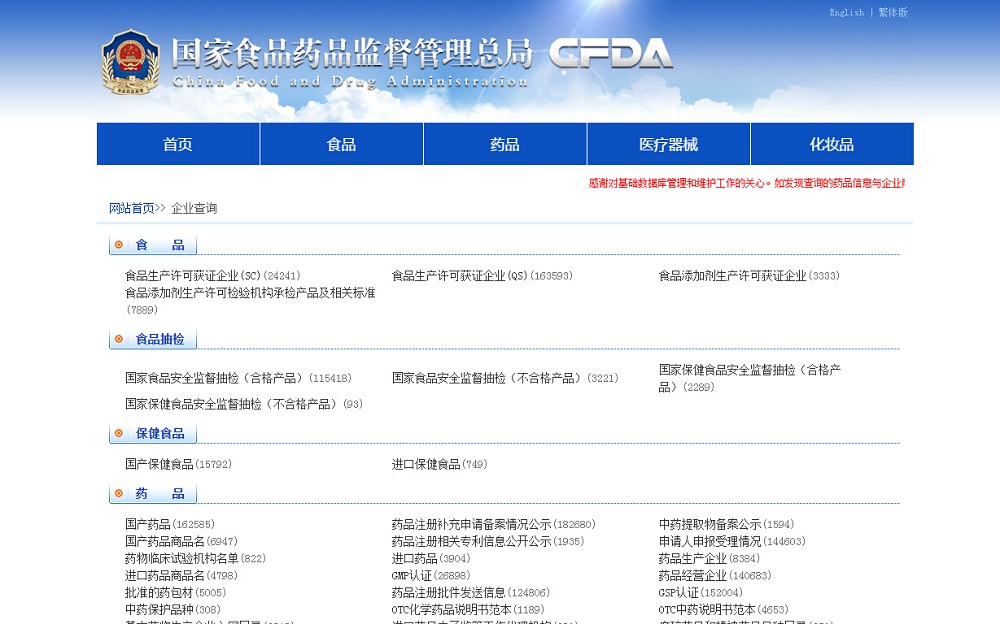Go to 网站首页 breadcrumb link
Screen dimensions: 1000x624
(x=132, y=208)
